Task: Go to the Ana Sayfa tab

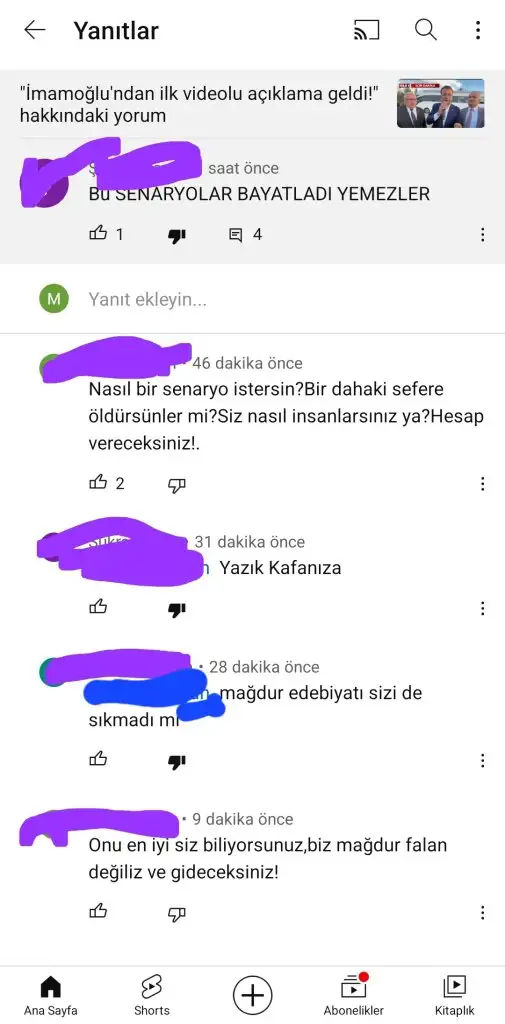Action: 51,995
